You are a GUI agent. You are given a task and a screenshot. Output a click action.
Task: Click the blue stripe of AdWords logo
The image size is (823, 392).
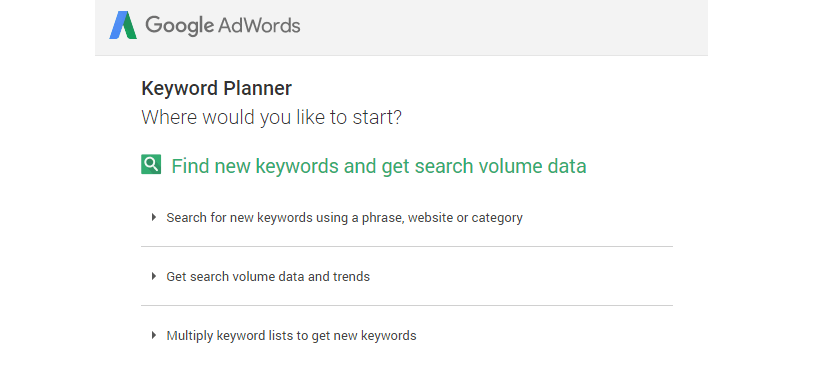[117, 26]
